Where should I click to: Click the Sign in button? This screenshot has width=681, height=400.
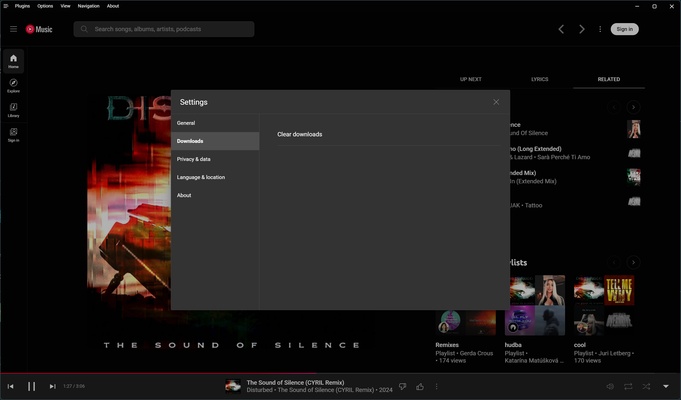coord(625,29)
